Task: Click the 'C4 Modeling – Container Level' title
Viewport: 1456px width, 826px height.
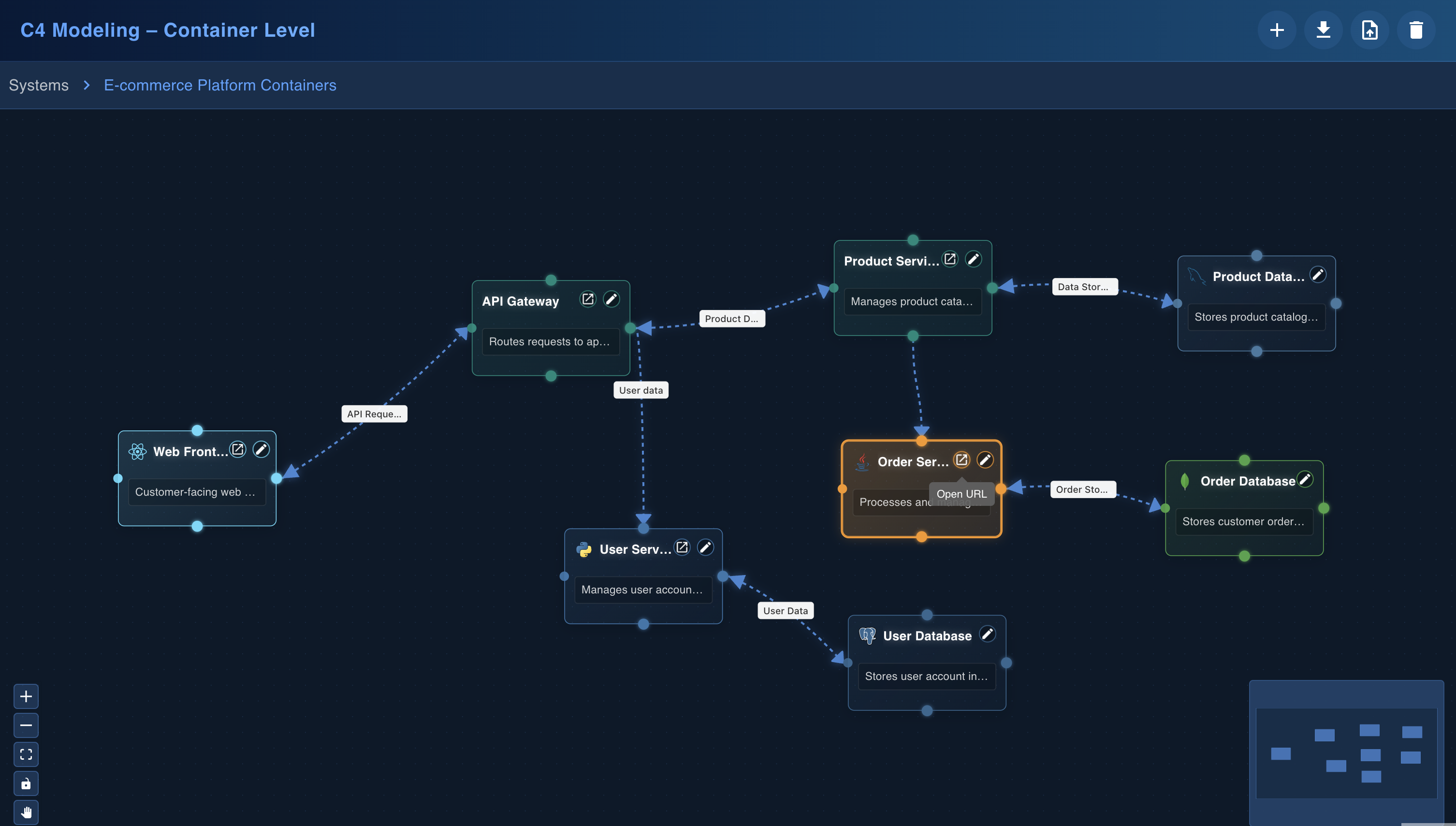Action: [168, 30]
